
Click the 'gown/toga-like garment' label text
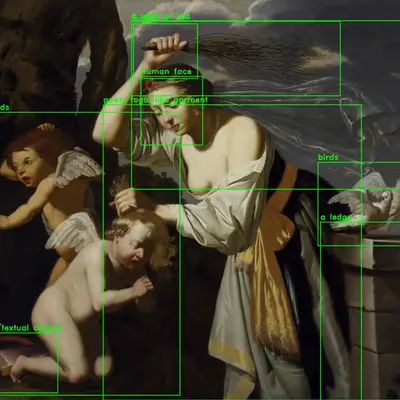pos(155,100)
